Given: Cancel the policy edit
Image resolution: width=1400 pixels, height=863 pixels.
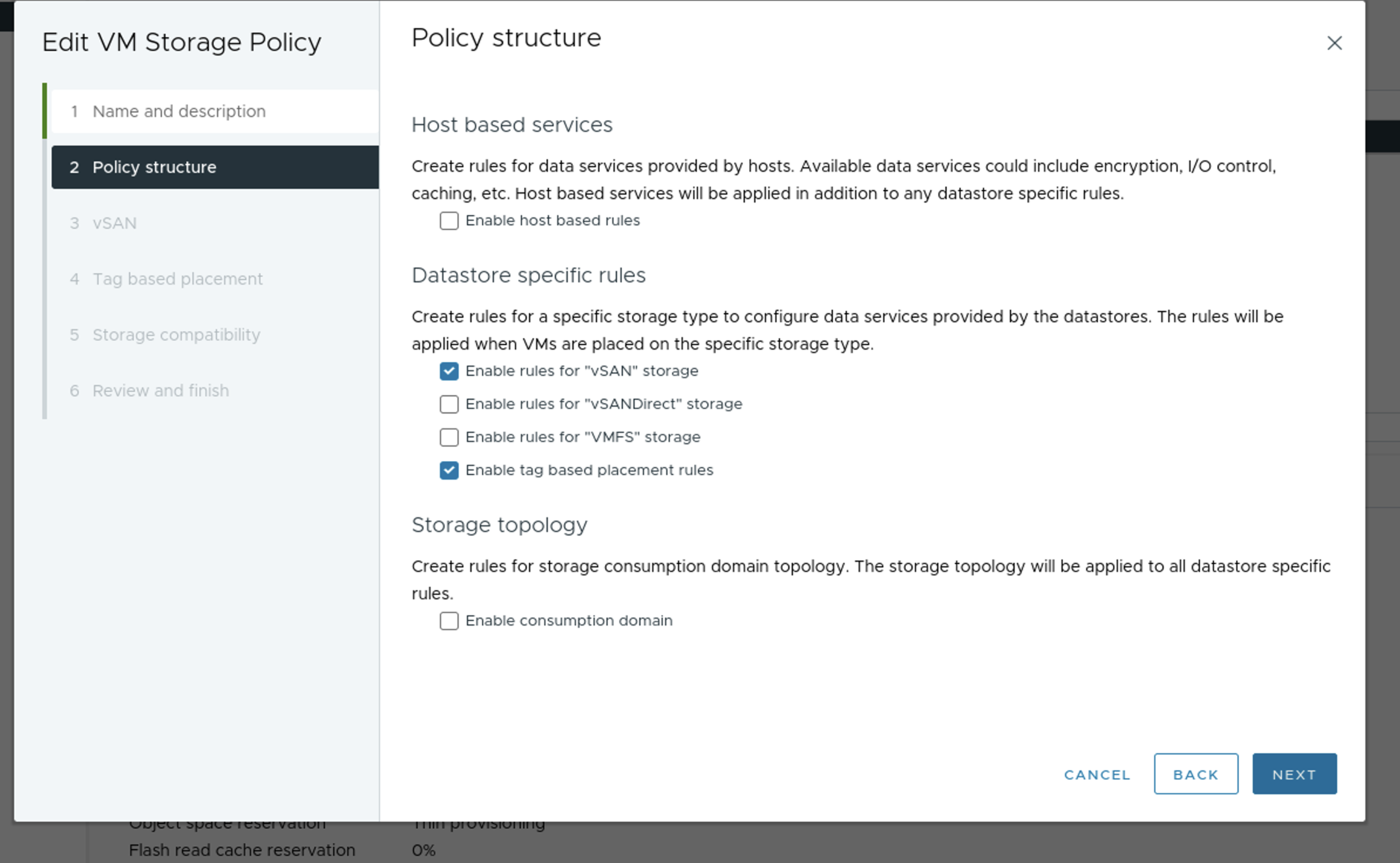Looking at the screenshot, I should coord(1097,775).
